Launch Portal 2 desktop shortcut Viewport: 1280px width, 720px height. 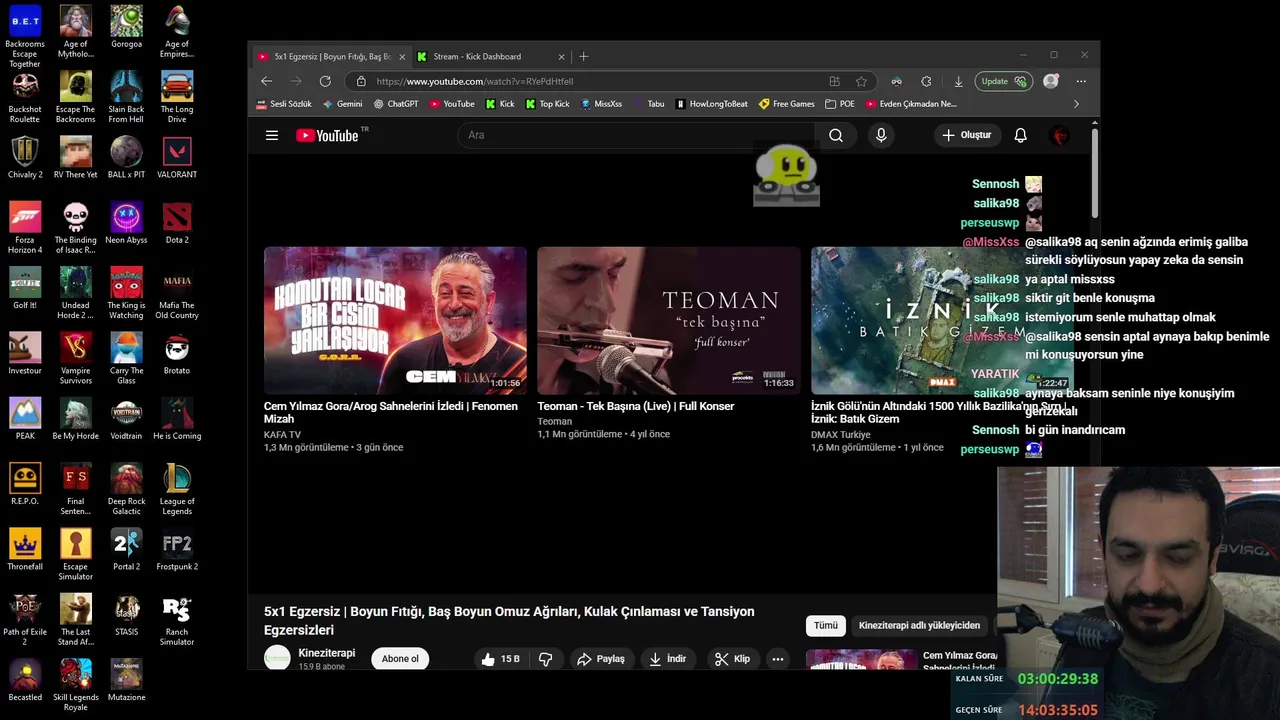(x=126, y=550)
